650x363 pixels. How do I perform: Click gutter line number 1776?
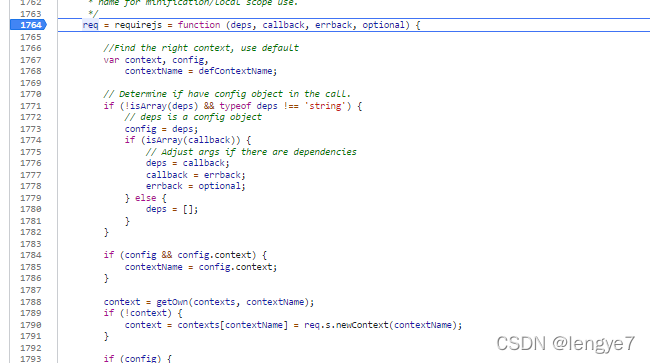pos(31,163)
